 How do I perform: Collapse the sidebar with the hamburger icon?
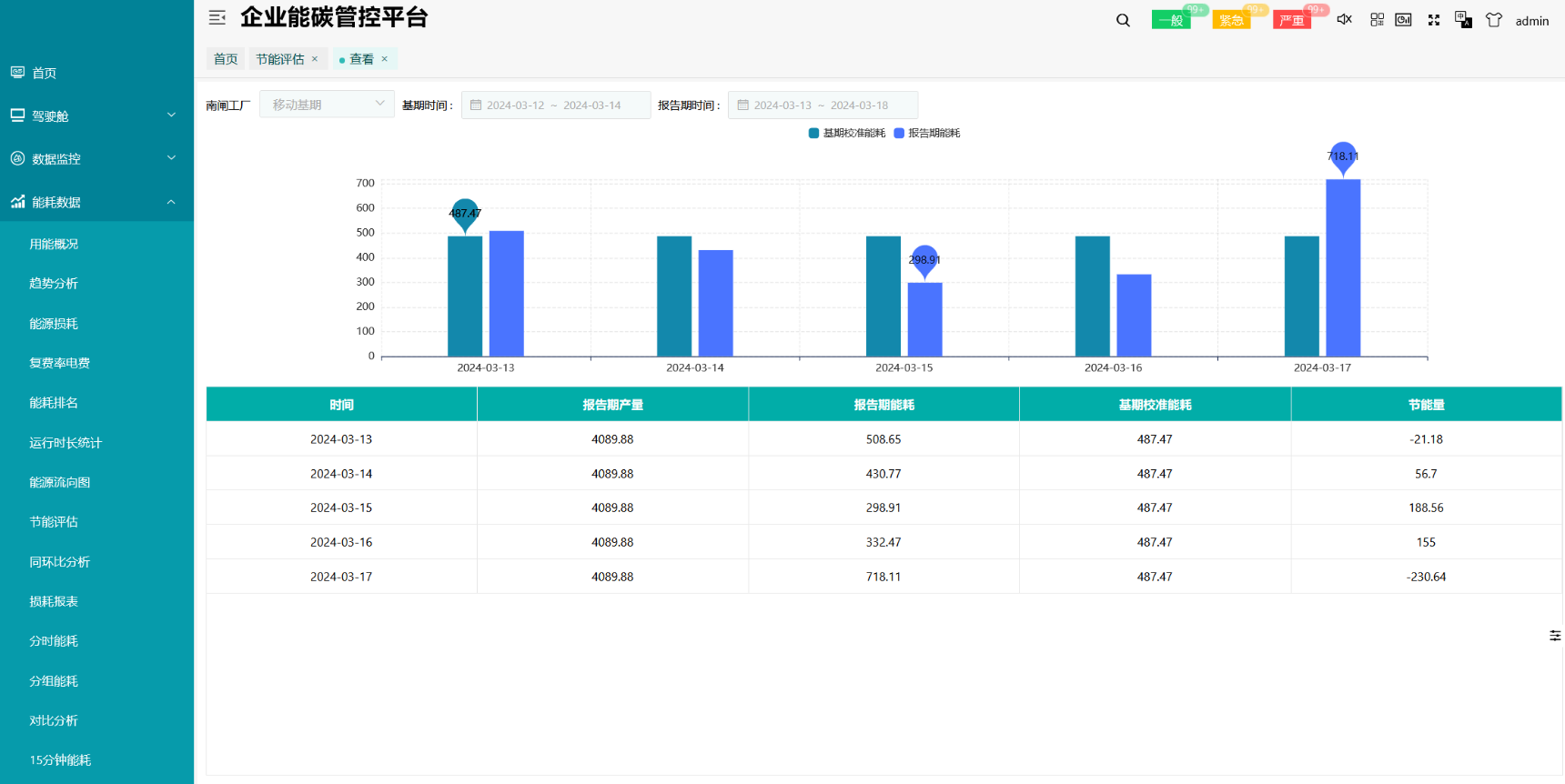pos(217,17)
